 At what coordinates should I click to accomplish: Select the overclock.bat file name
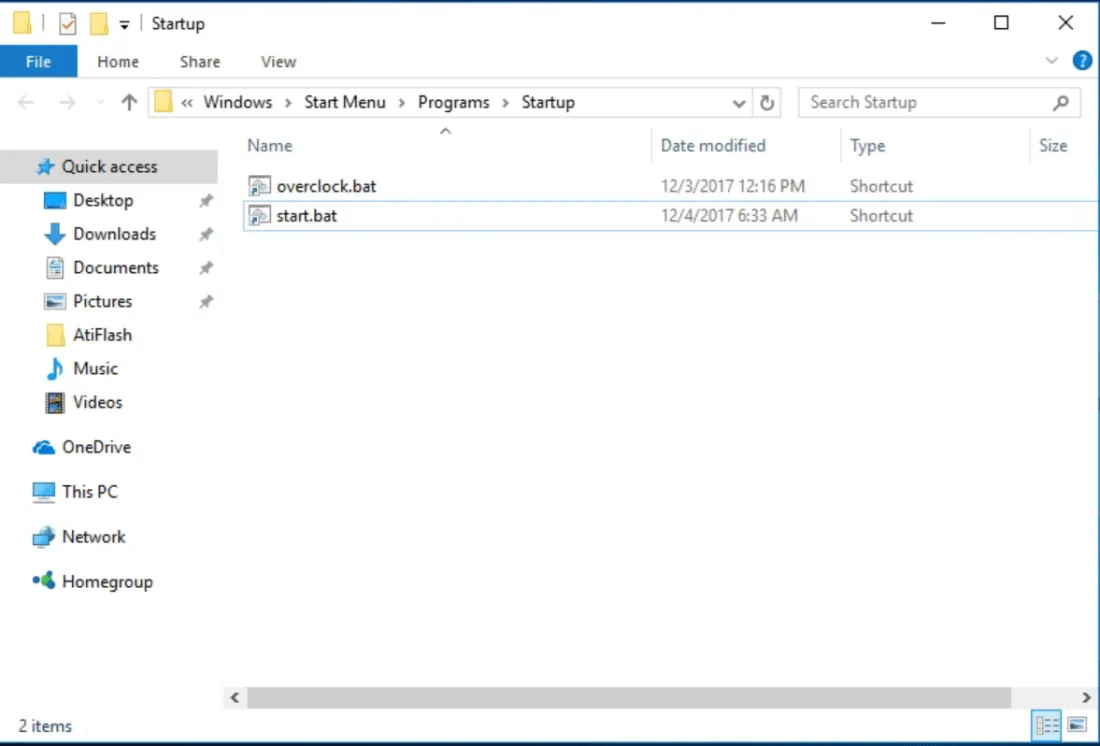coord(326,186)
